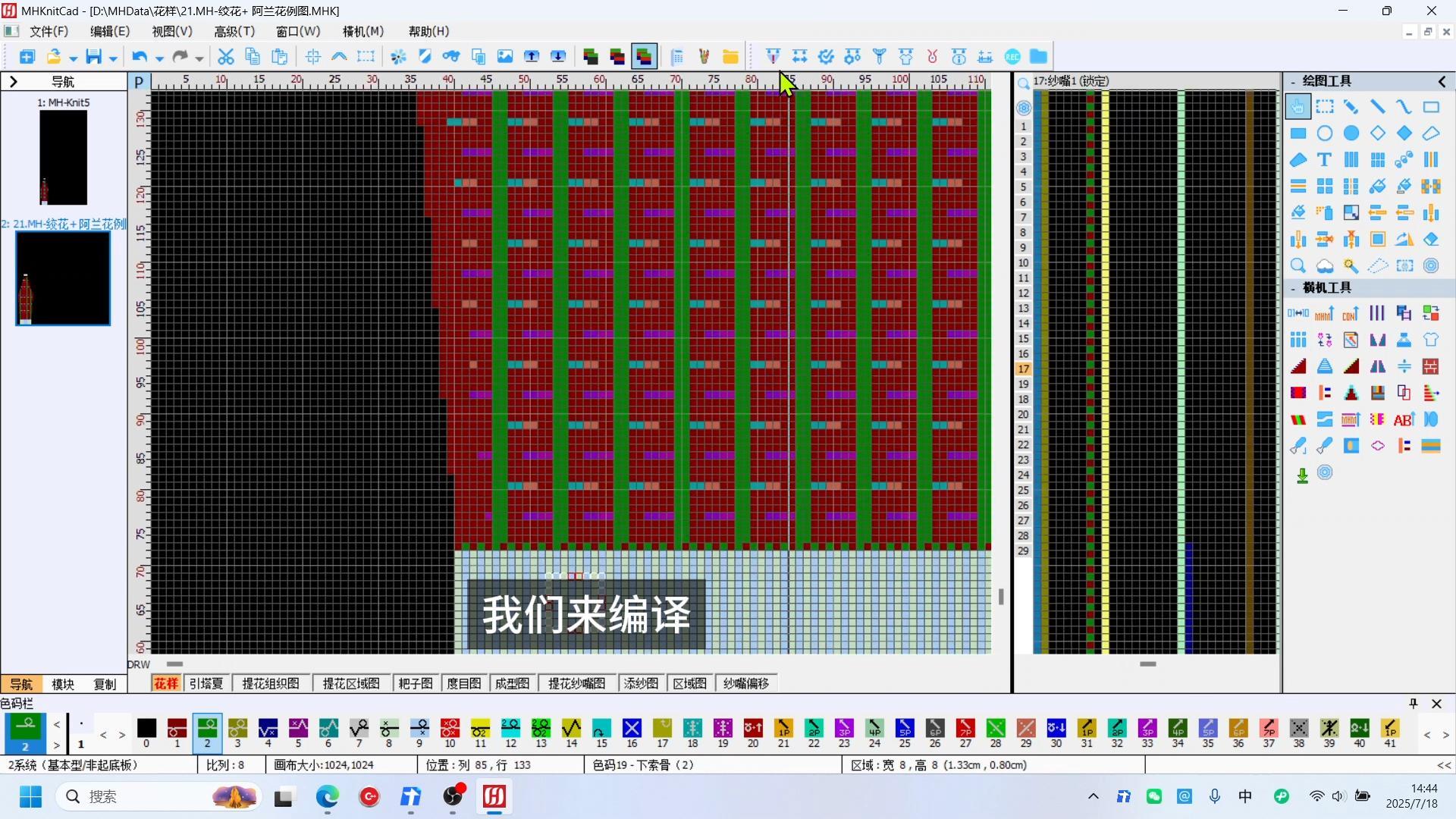This screenshot has height=819, width=1456.
Task: Collapse the 横机工具 panel section
Action: tap(1293, 288)
